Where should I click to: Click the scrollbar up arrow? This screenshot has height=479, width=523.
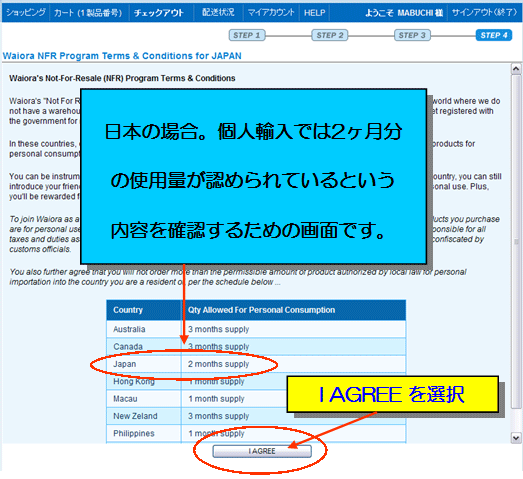click(x=516, y=69)
